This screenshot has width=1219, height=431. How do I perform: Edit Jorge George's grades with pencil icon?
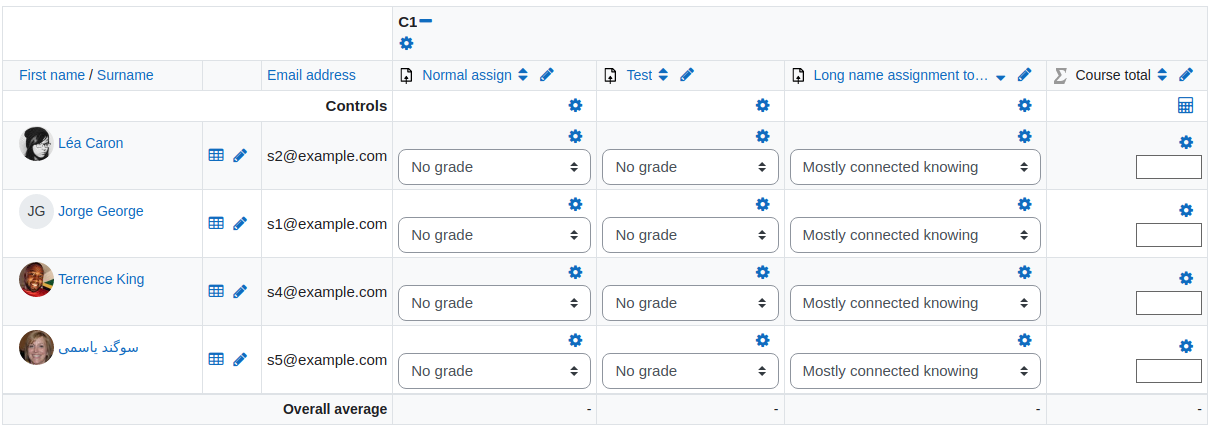coord(240,223)
